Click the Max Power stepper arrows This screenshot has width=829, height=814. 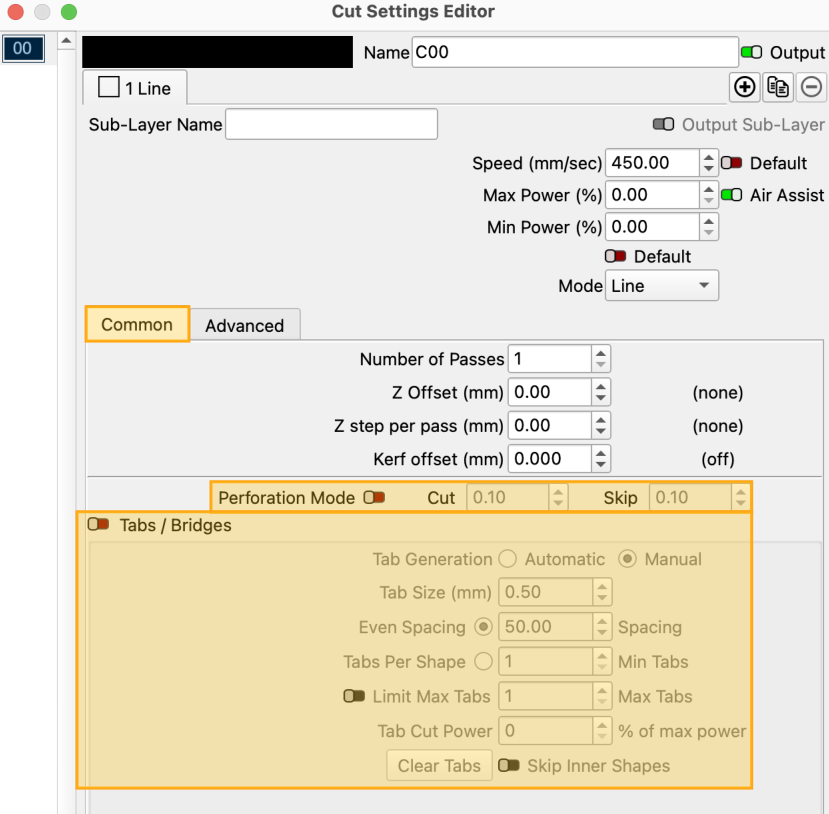click(x=708, y=195)
